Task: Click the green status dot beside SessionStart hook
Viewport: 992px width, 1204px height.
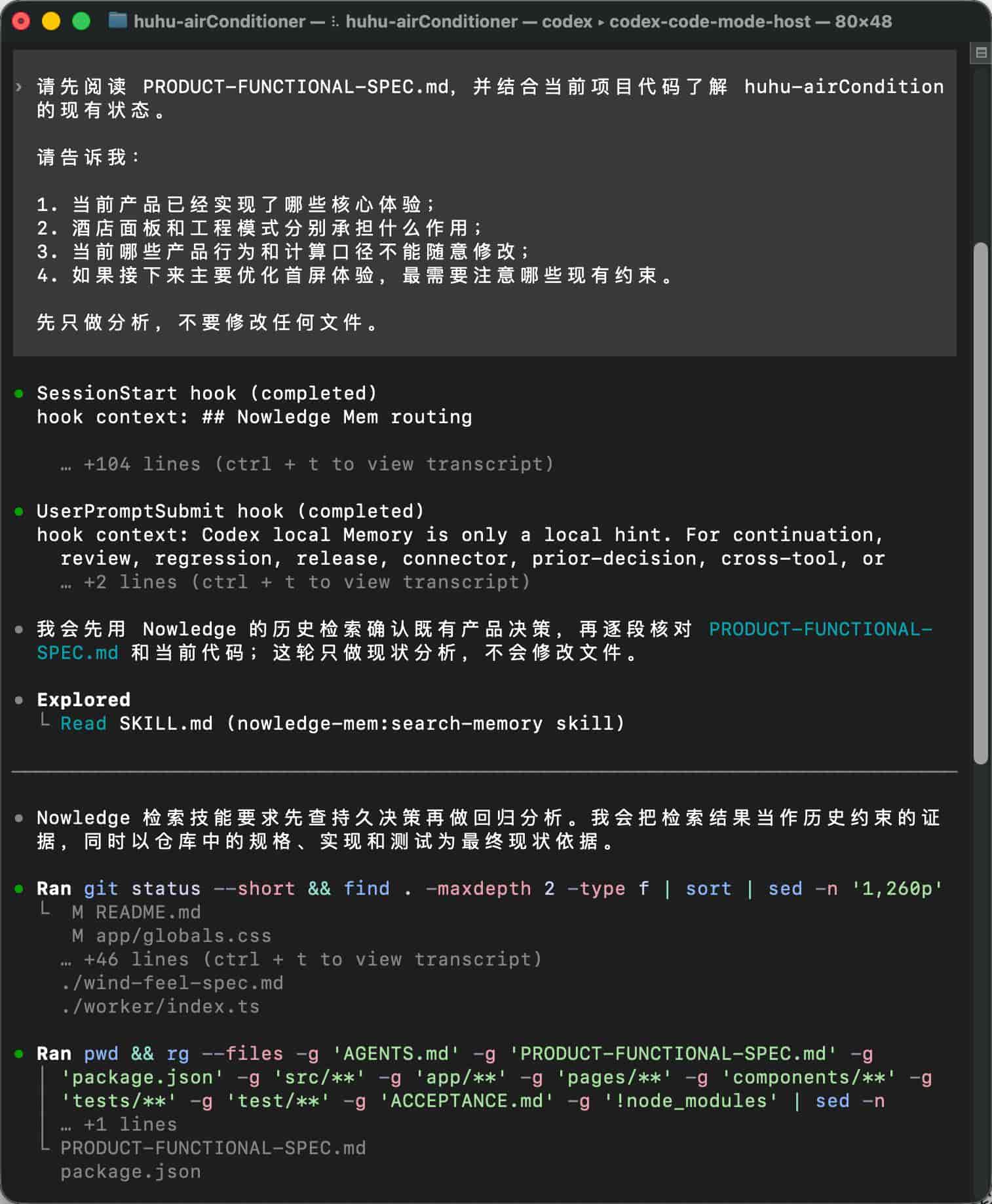Action: 19,394
